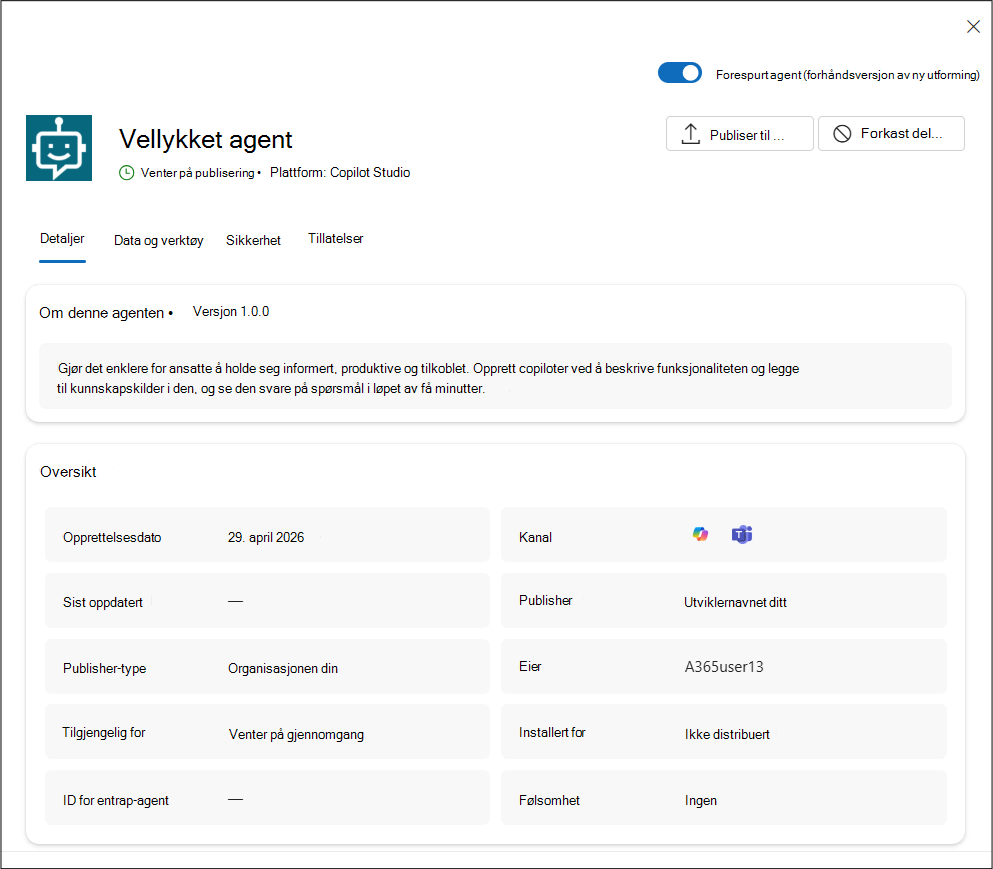Image resolution: width=993 pixels, height=869 pixels.
Task: Click the Kanal label
Action: click(535, 537)
